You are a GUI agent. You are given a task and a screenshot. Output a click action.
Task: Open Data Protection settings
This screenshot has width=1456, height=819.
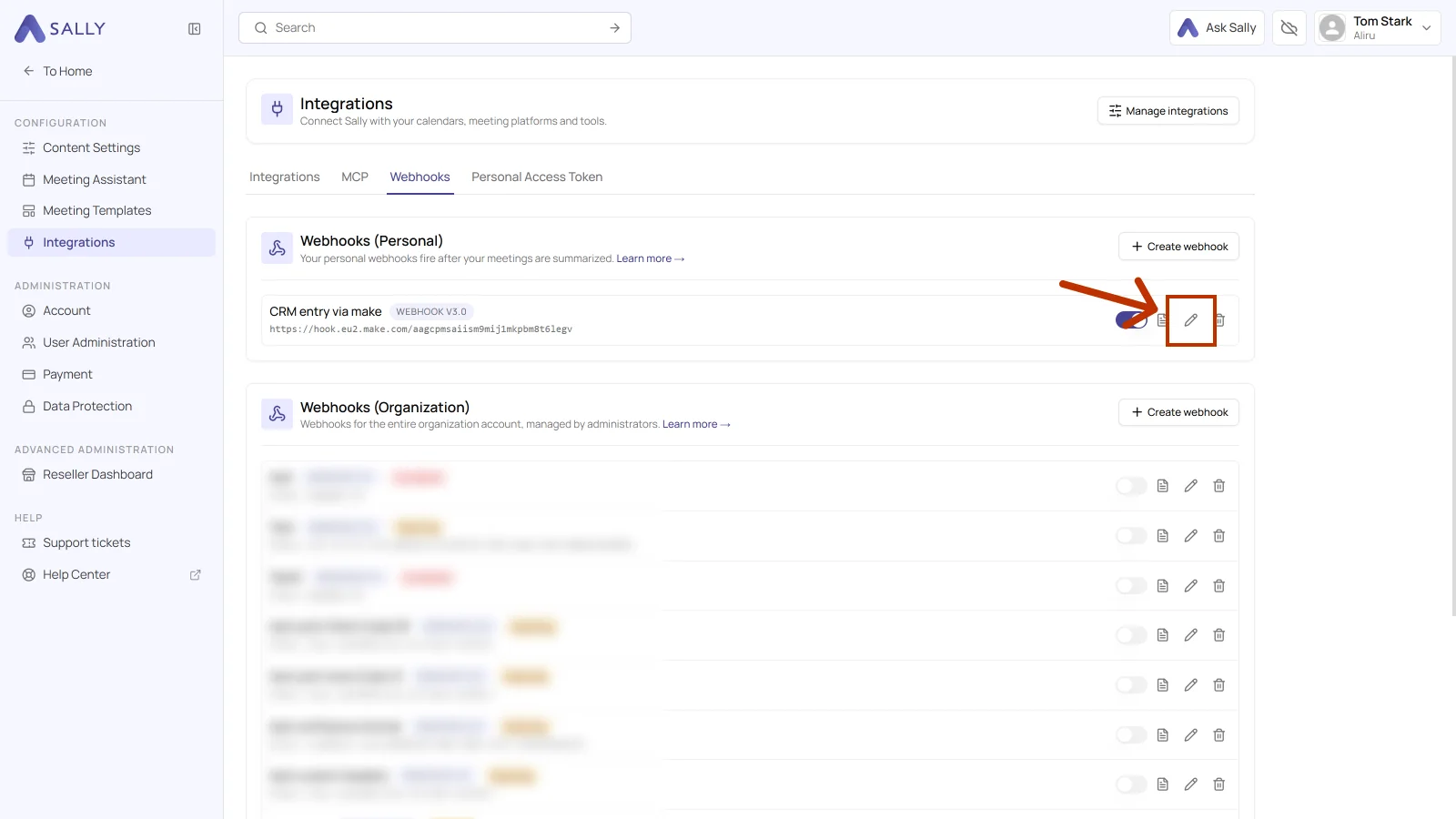[x=111, y=407]
